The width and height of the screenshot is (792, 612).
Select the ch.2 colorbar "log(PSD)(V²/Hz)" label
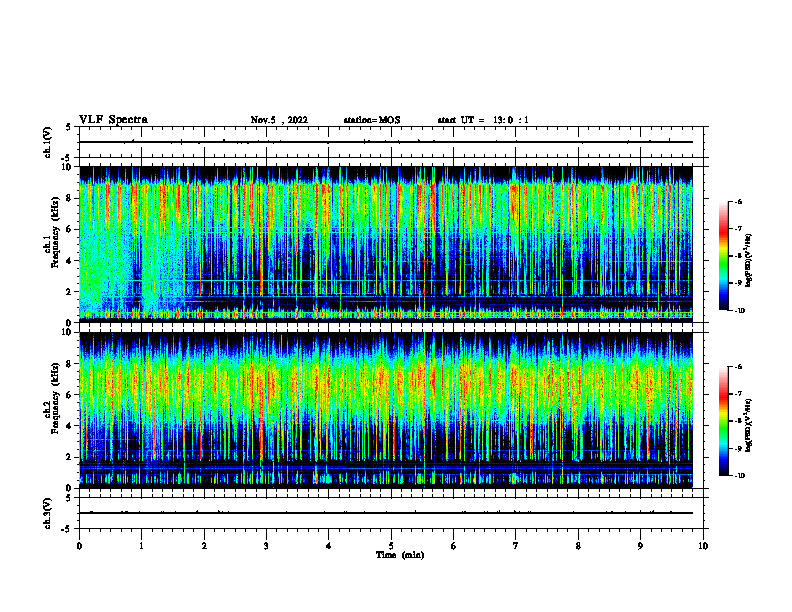[749, 425]
